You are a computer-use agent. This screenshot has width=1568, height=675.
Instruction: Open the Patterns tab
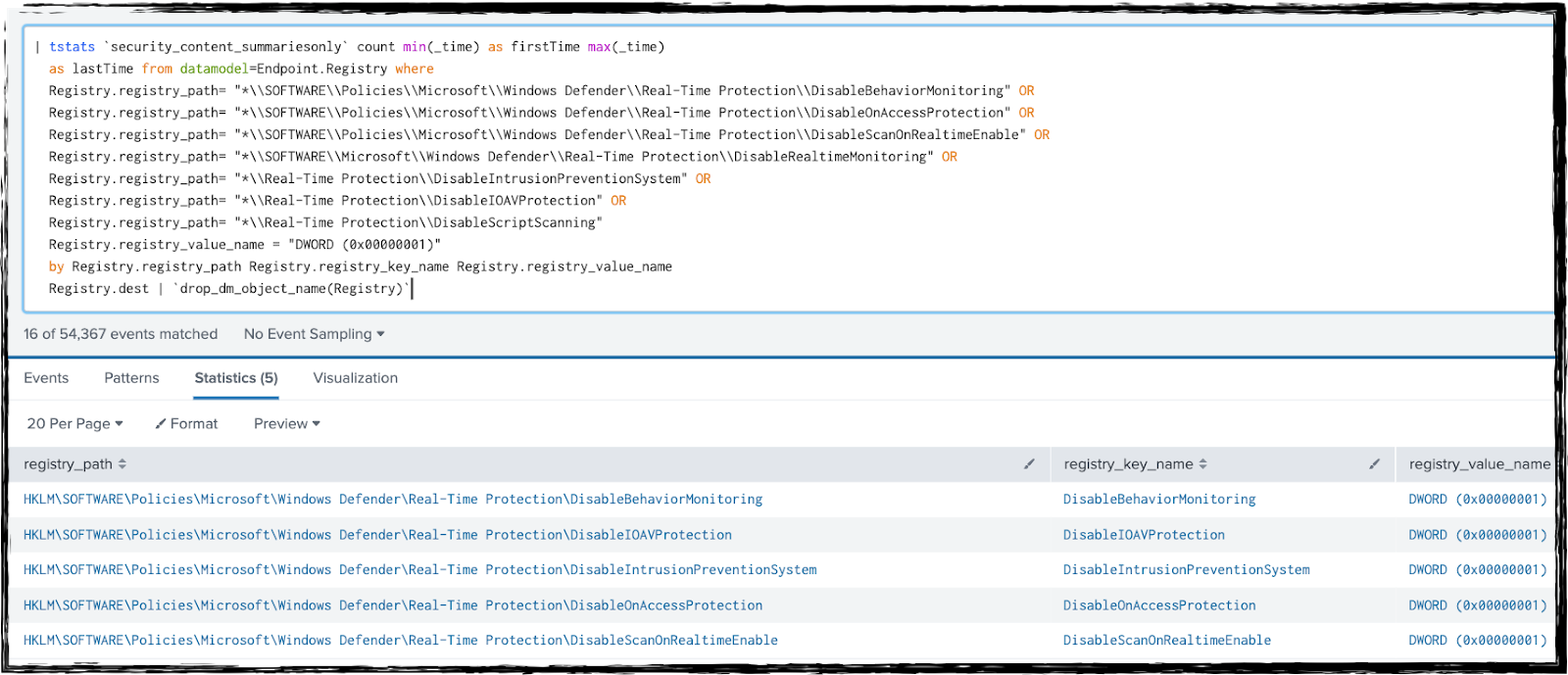point(131,378)
